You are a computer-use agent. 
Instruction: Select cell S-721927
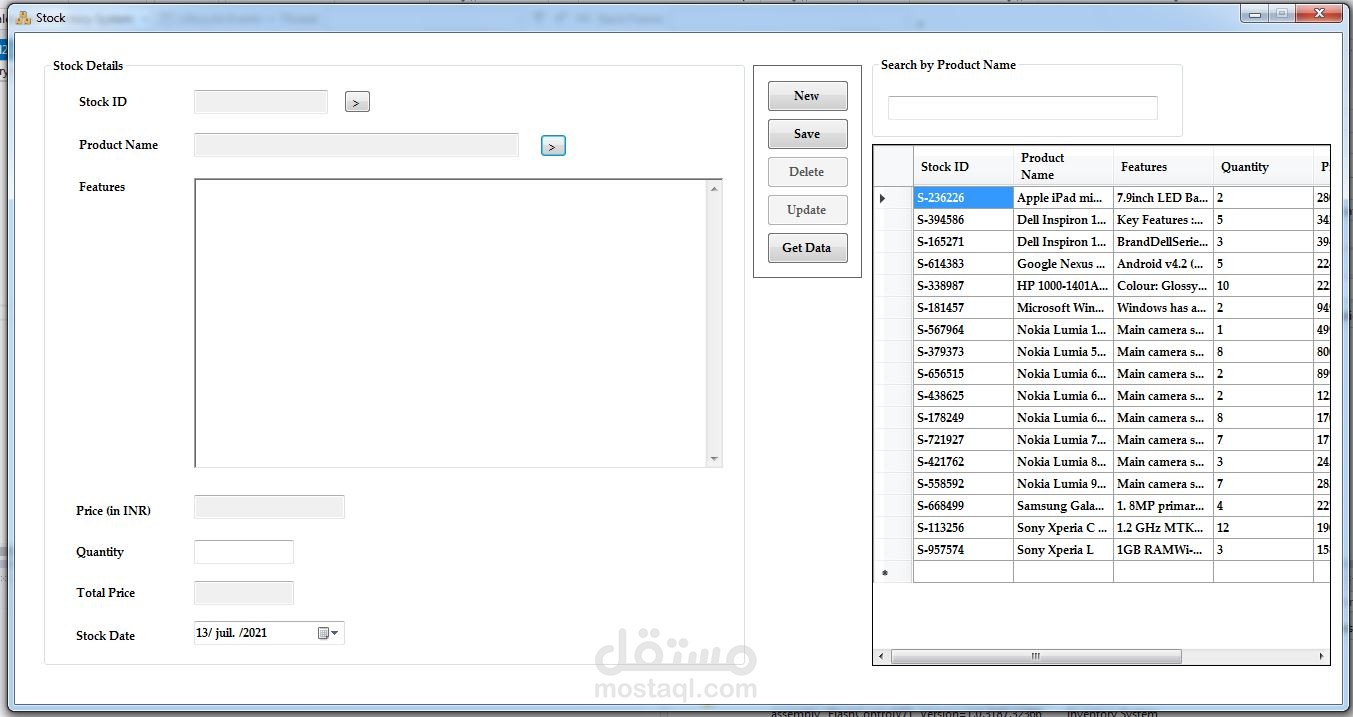963,440
